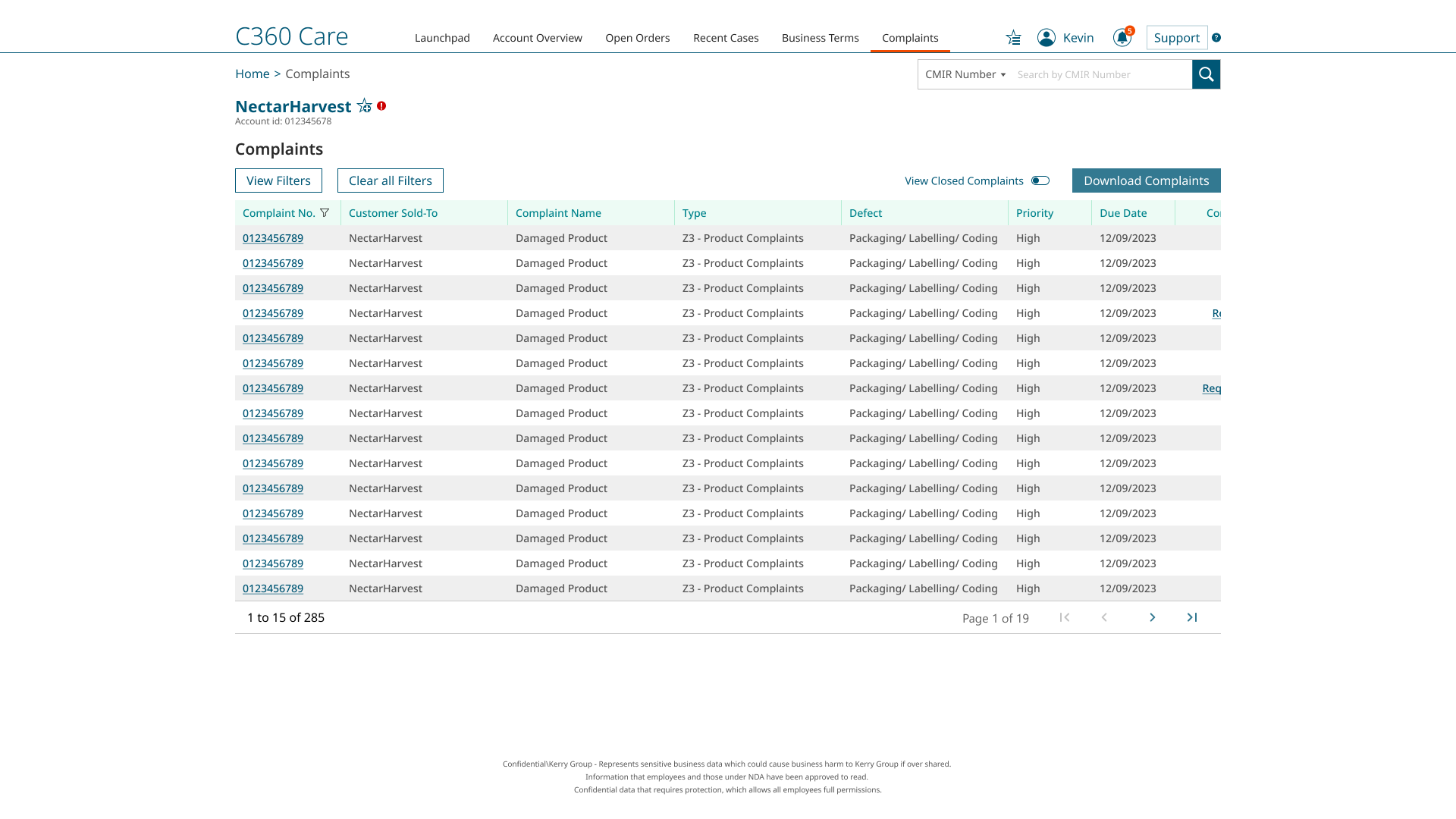Viewport: 1456px width, 819px height.
Task: Jump to the last page arrow
Action: point(1191,617)
